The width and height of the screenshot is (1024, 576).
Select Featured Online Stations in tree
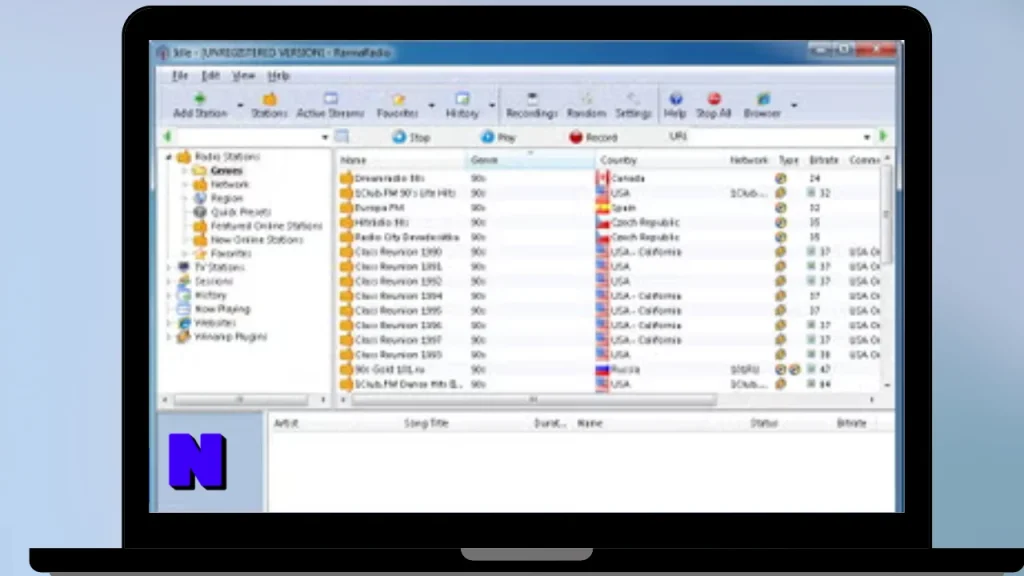coord(266,225)
